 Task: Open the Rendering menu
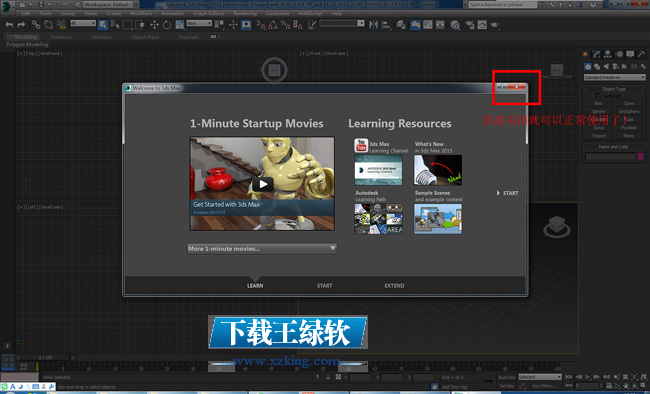pyautogui.click(x=245, y=13)
